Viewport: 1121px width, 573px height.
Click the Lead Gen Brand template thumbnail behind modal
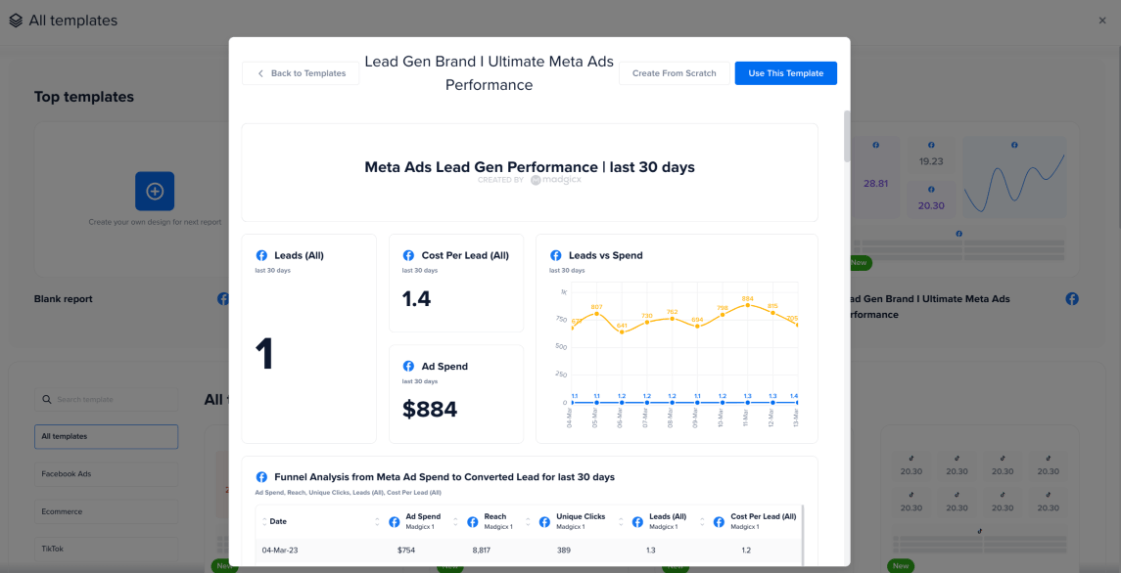tap(964, 202)
